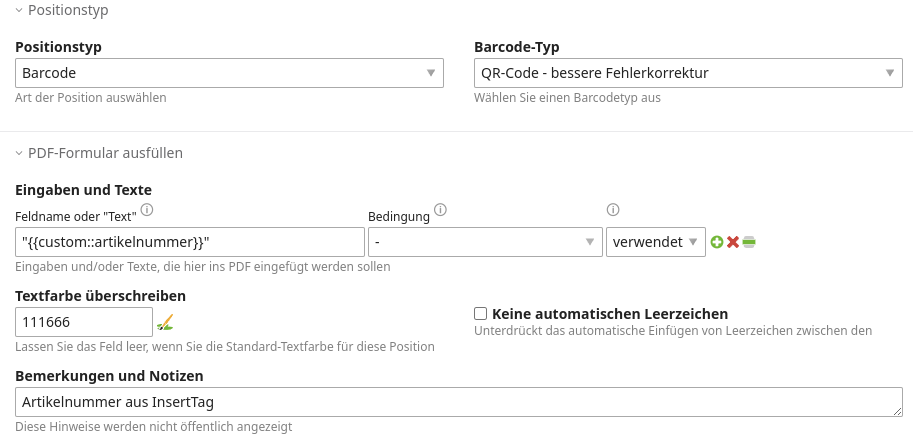Click info icon above the 'verwendet' dropdown

(x=613, y=210)
